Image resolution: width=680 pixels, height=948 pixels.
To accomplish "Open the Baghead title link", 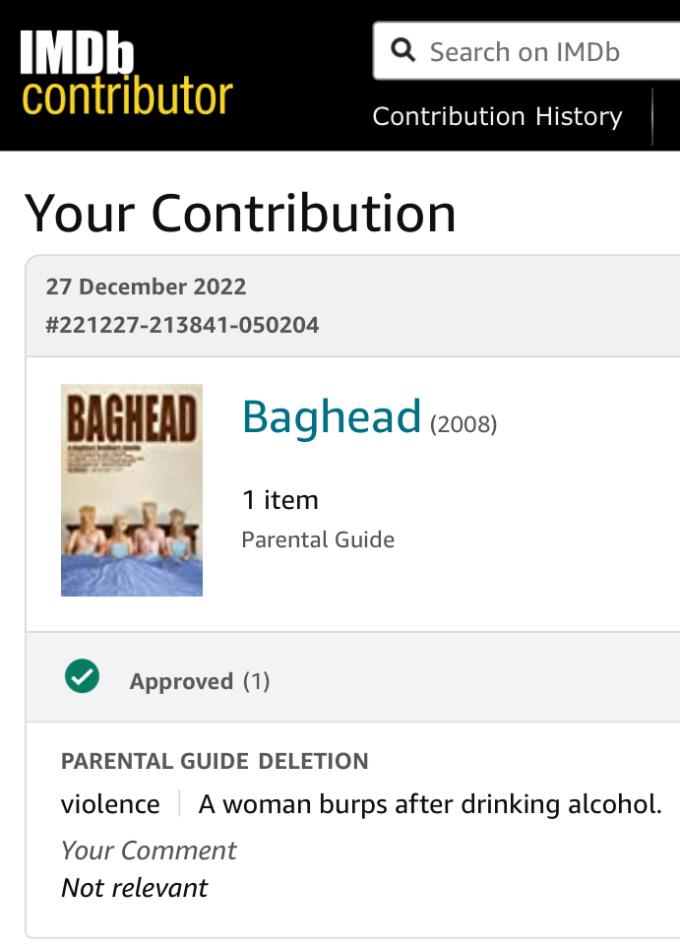I will pos(331,416).
